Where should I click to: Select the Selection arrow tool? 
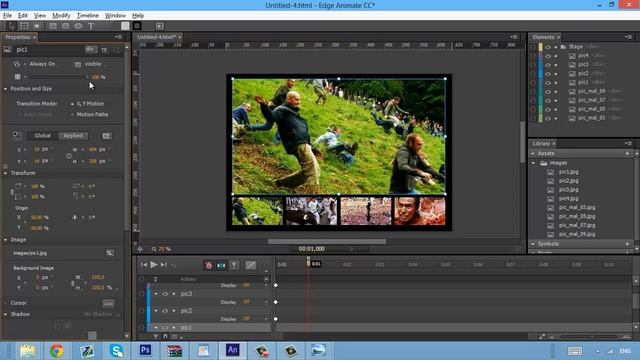(x=11, y=26)
